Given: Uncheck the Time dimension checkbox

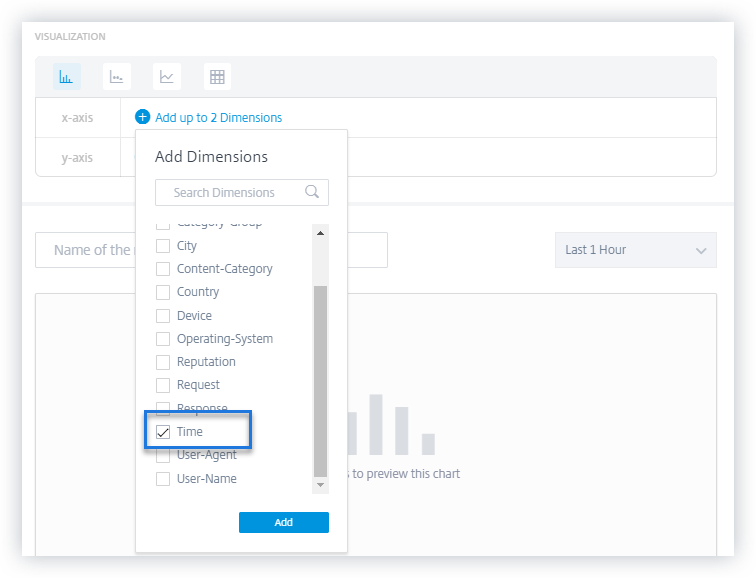Looking at the screenshot, I should coord(163,432).
